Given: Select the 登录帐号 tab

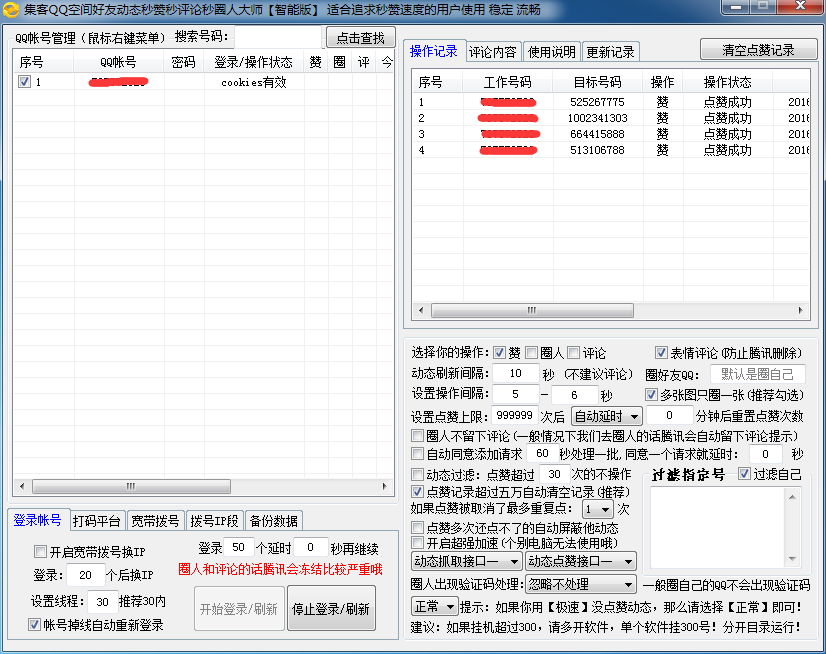Looking at the screenshot, I should pyautogui.click(x=37, y=520).
